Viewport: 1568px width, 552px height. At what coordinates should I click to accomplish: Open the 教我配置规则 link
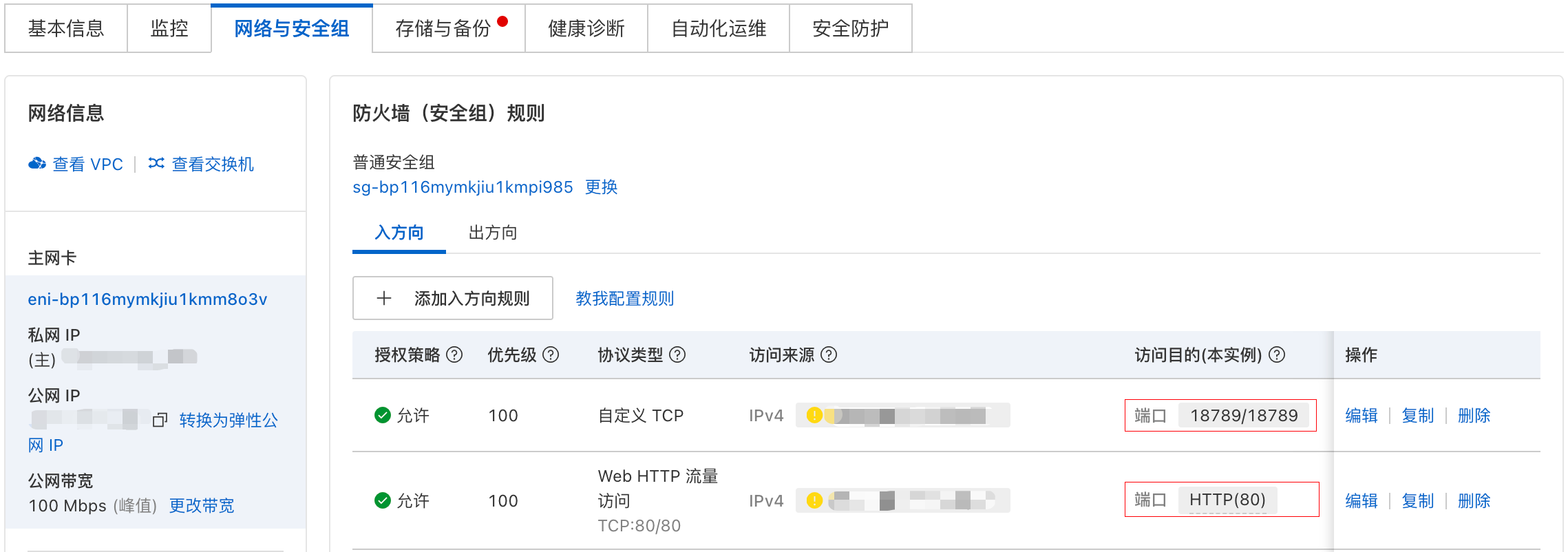click(x=624, y=298)
